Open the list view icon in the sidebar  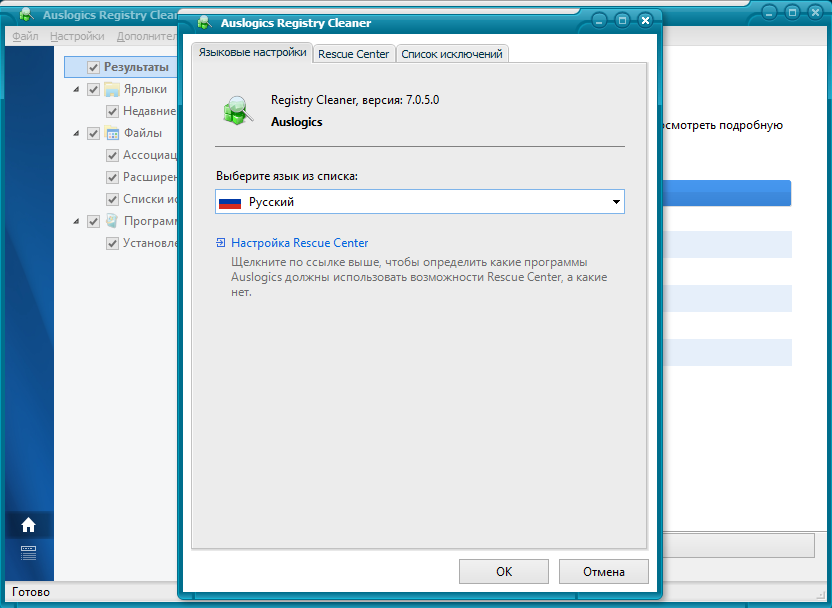click(x=28, y=553)
